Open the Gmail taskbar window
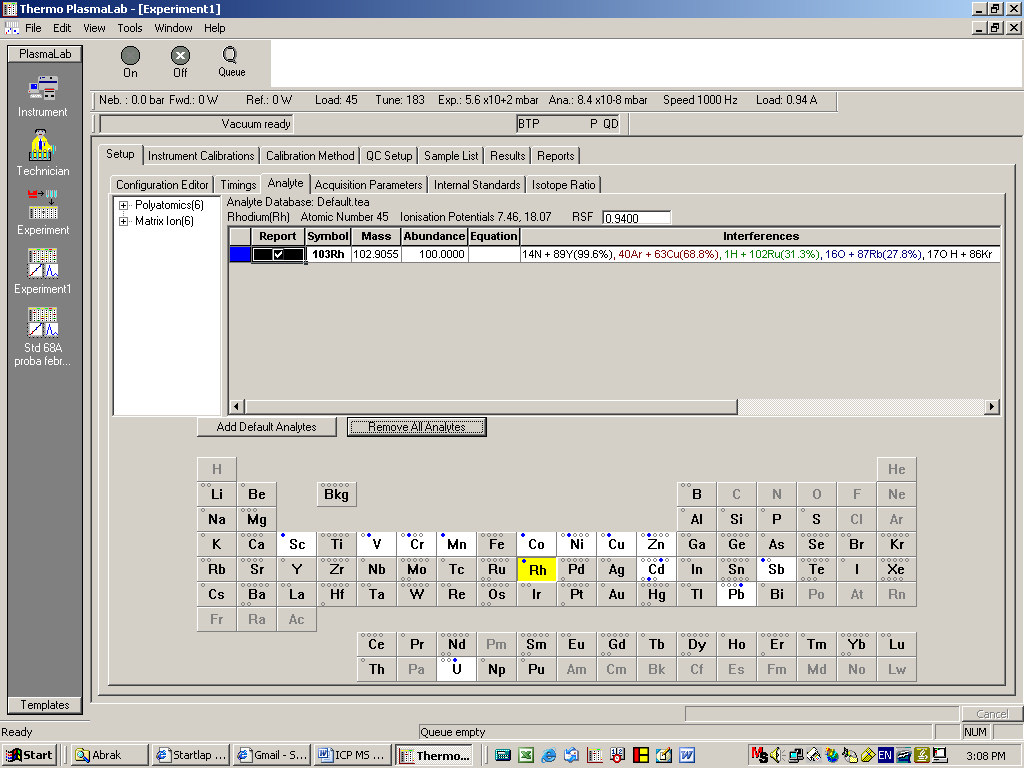Image resolution: width=1024 pixels, height=768 pixels. coord(272,755)
